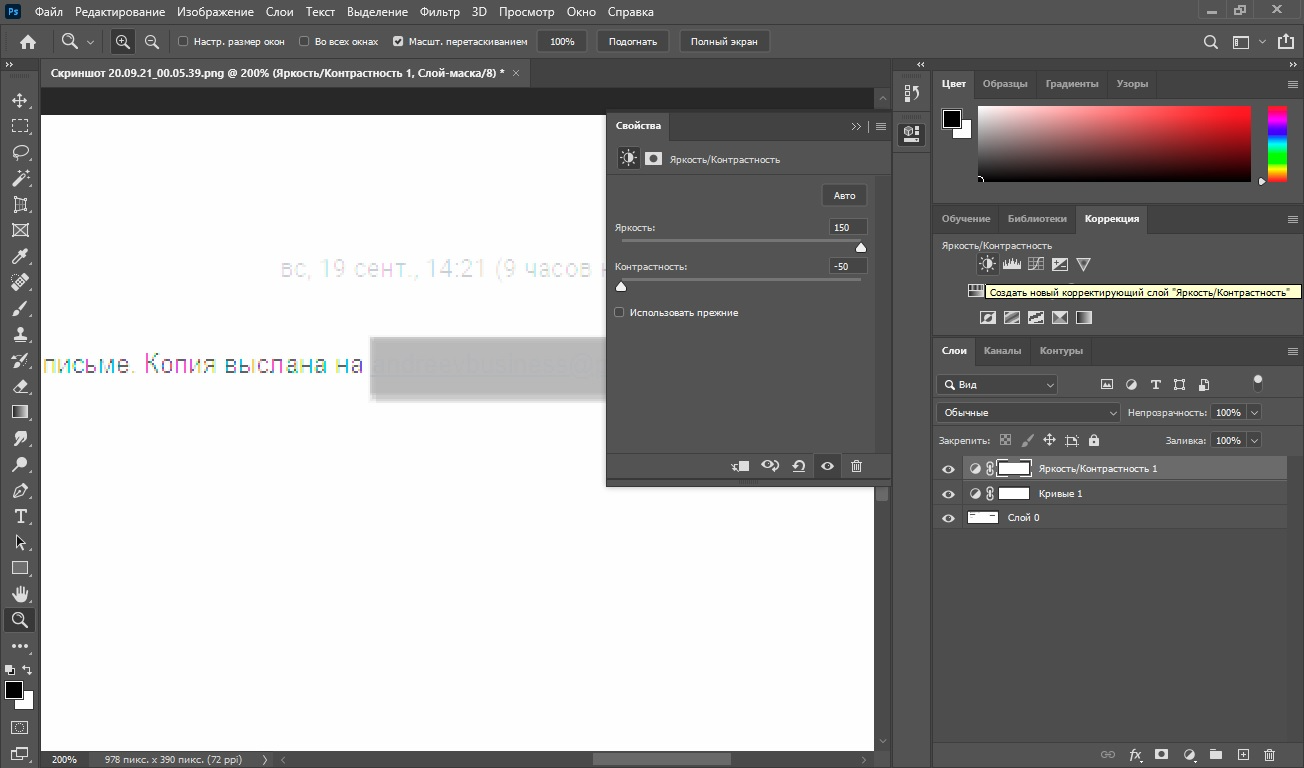Open the 'Фильтр' menu
Image resolution: width=1304 pixels, height=768 pixels.
coord(440,12)
